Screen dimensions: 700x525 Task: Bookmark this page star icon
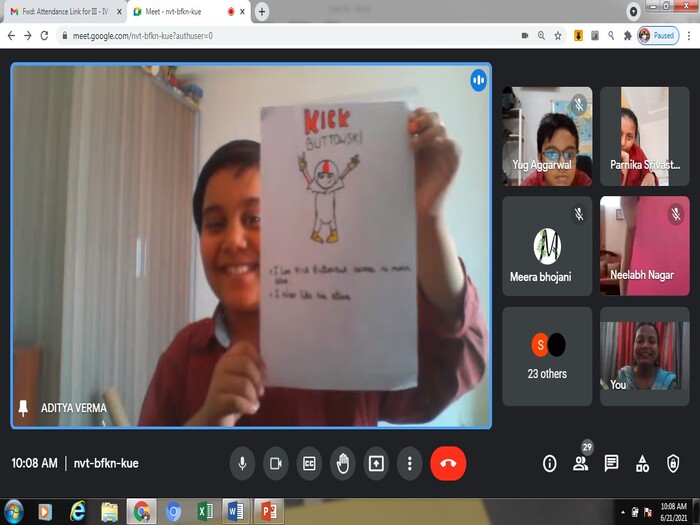click(x=558, y=36)
